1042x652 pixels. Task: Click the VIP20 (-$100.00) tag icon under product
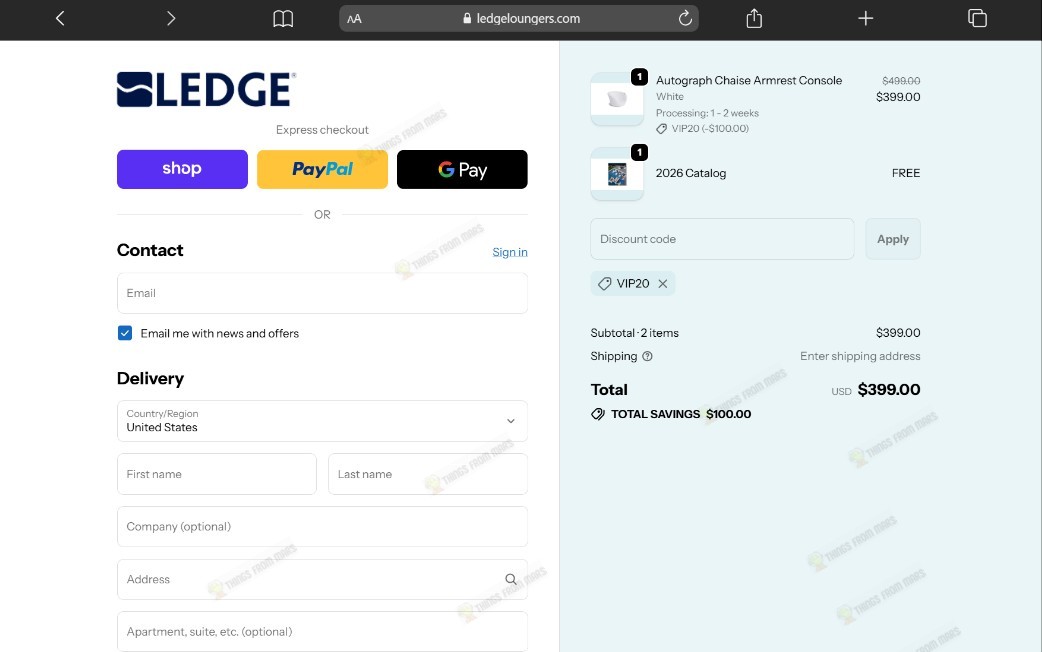pos(661,129)
